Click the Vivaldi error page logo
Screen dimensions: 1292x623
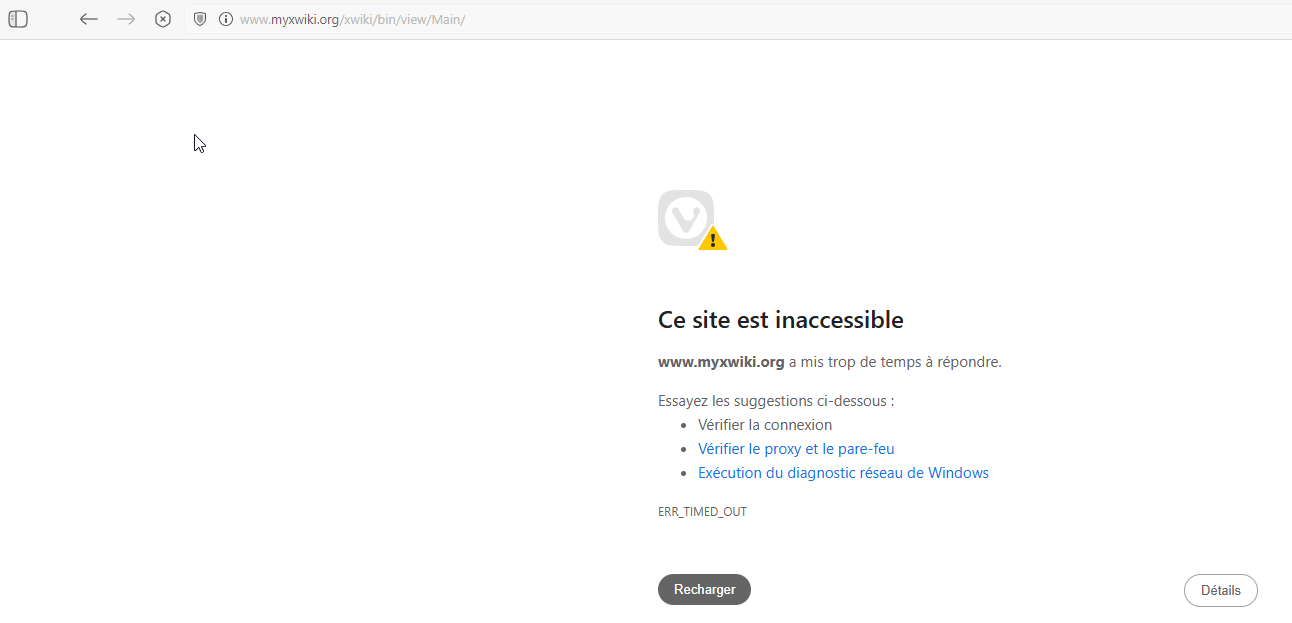point(692,220)
